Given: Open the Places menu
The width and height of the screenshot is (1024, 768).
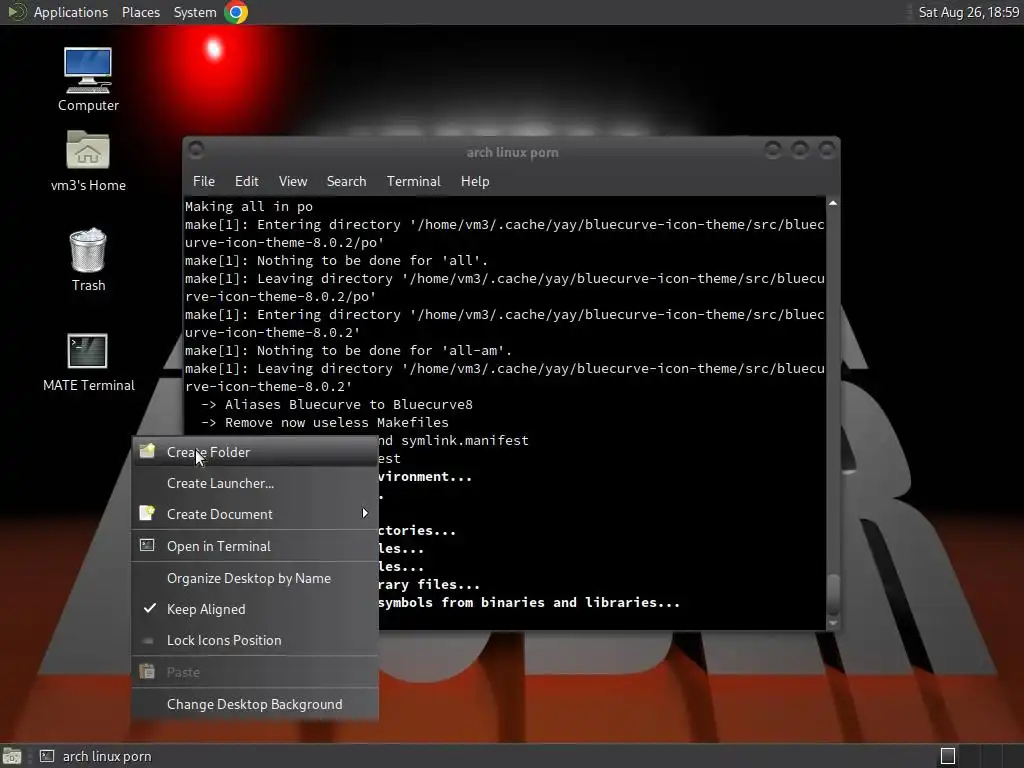Looking at the screenshot, I should [140, 12].
